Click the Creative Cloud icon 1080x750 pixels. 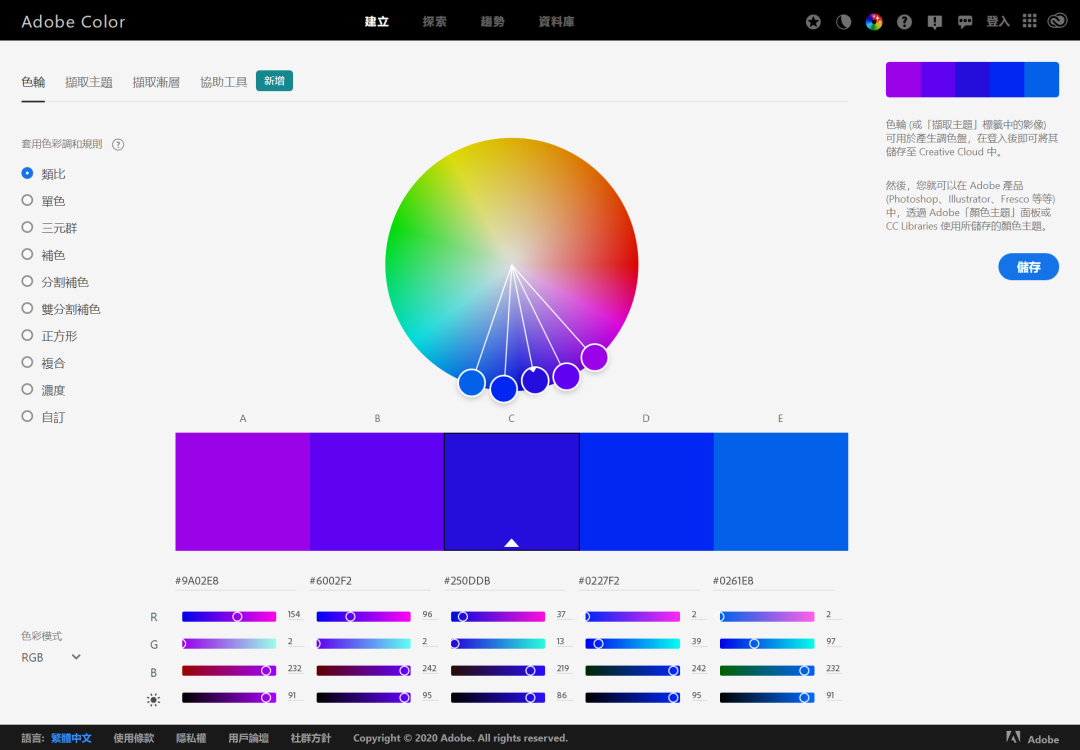1057,21
